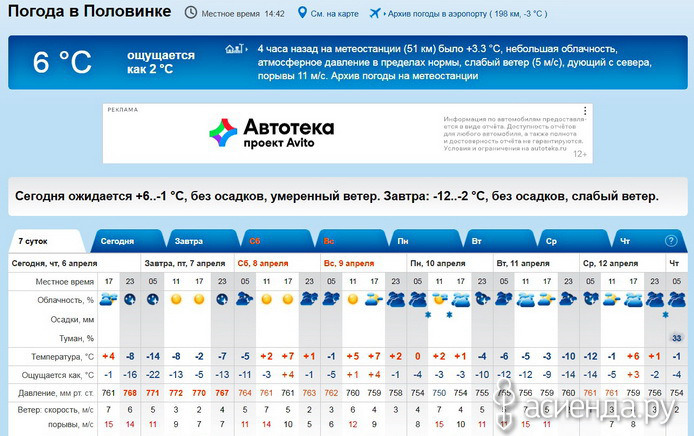
Task: Click sun icon for Sunday 11:00
Action: pyautogui.click(x=353, y=300)
